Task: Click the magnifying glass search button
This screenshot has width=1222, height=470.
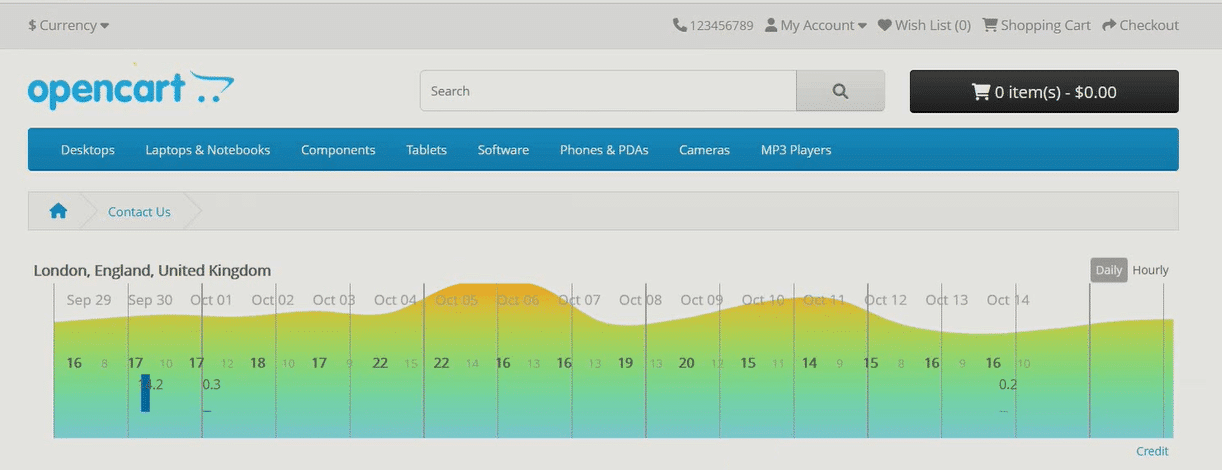Action: point(840,91)
